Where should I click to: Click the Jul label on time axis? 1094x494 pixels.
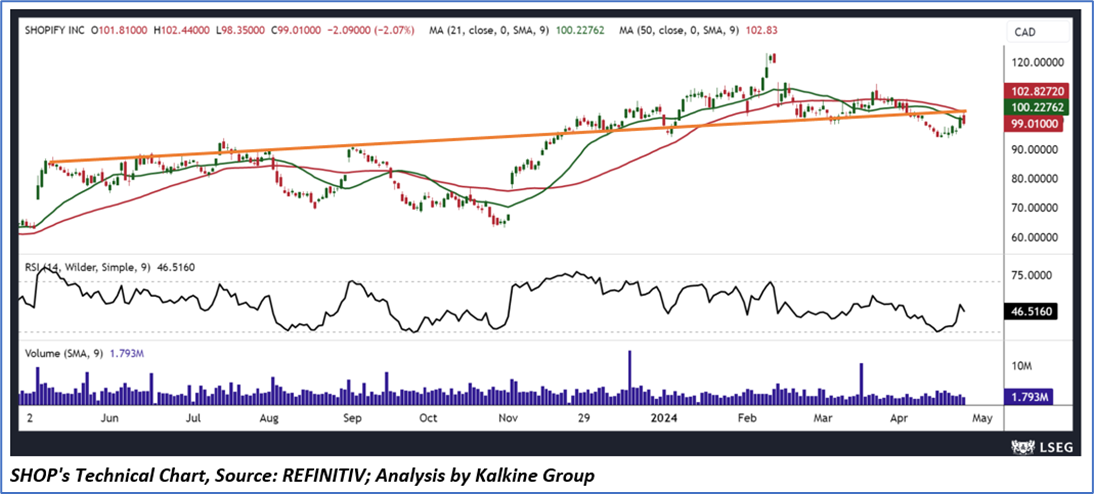click(193, 419)
